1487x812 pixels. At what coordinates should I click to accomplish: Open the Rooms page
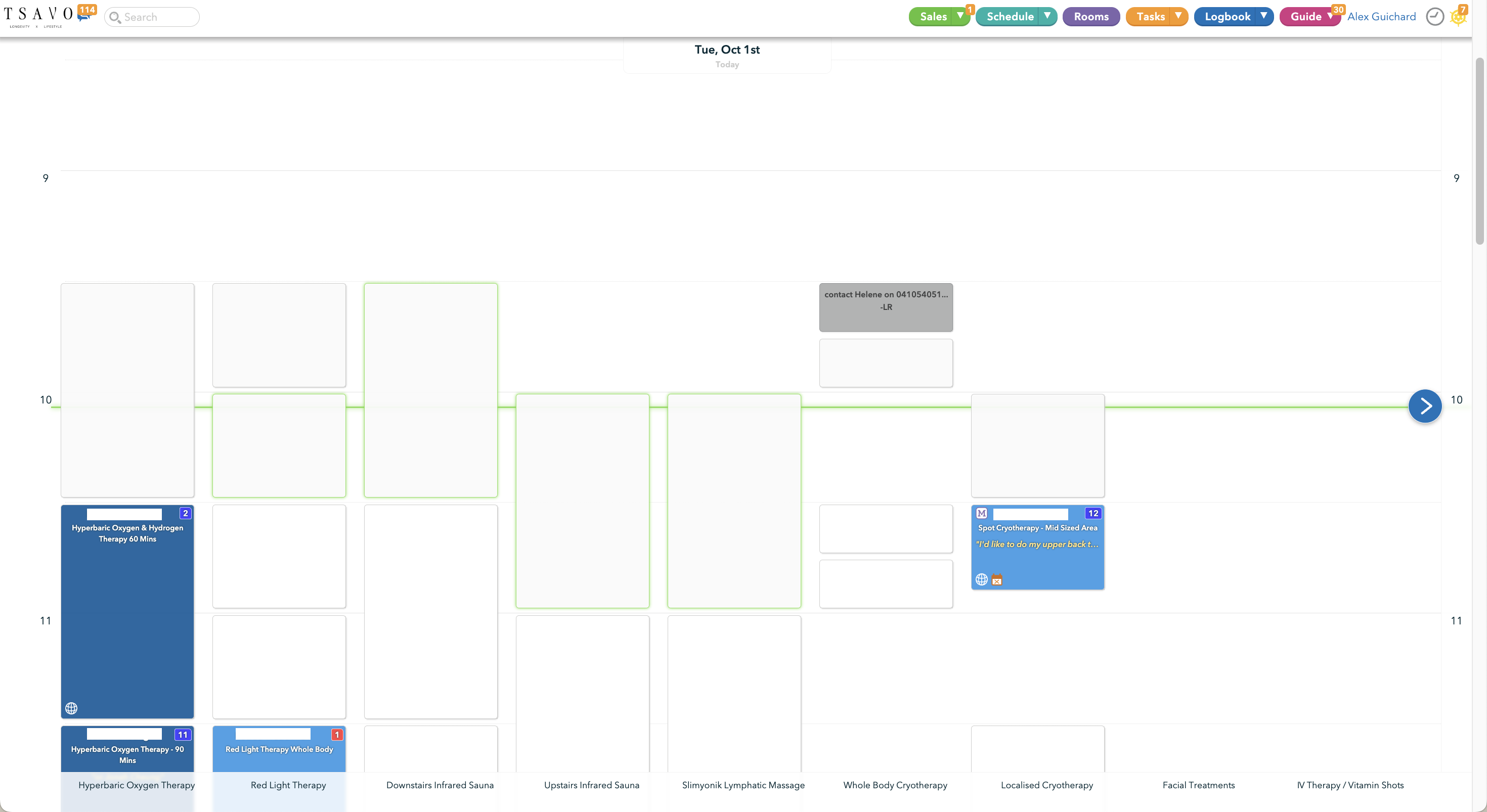[1091, 17]
